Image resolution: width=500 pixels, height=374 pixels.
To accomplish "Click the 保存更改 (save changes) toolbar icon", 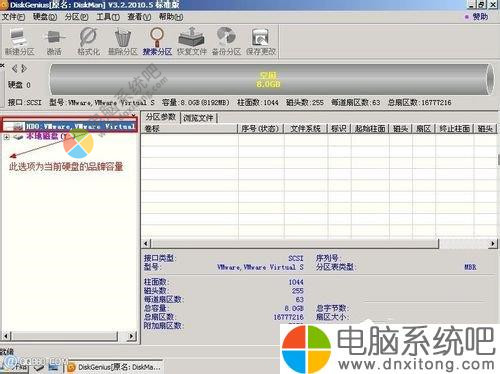I will coord(261,42).
